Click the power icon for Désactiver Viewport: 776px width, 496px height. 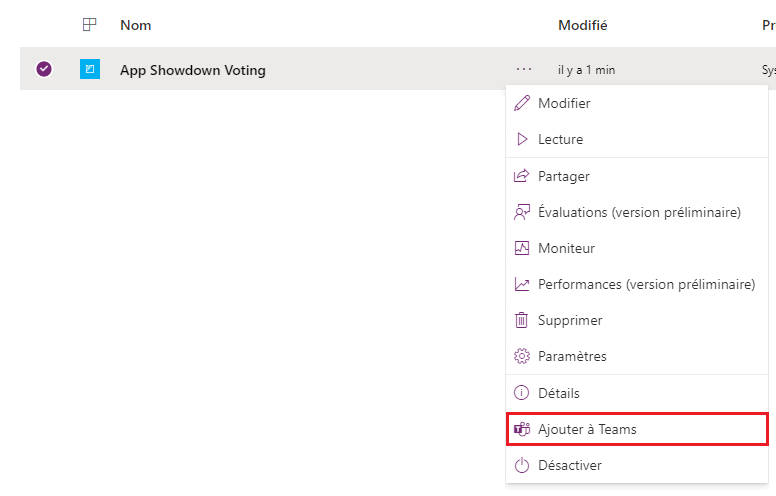pos(521,465)
